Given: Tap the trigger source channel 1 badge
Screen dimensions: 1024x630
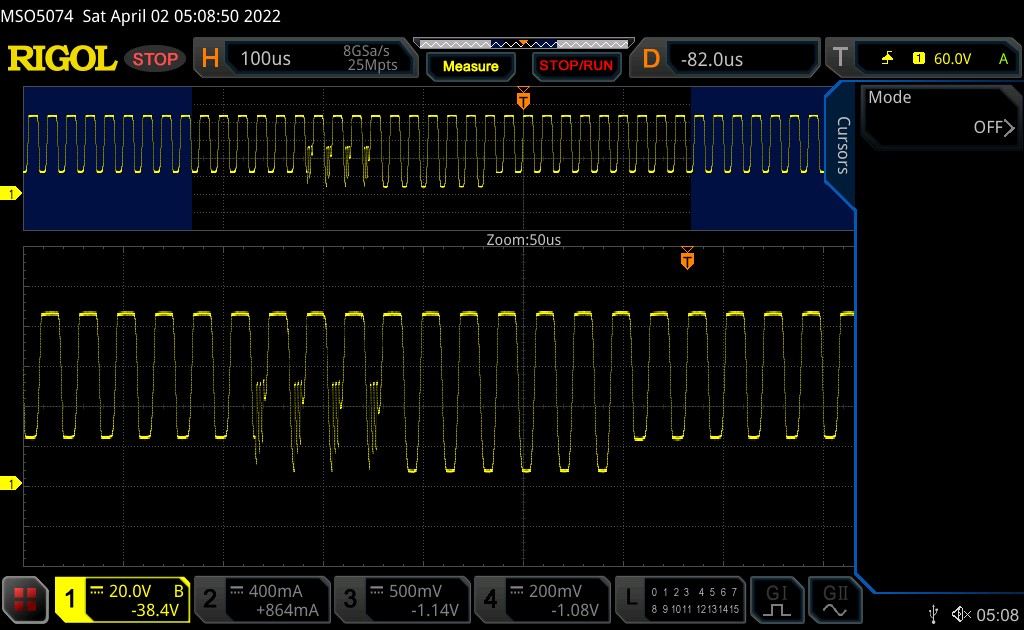Looking at the screenshot, I should coord(918,59).
